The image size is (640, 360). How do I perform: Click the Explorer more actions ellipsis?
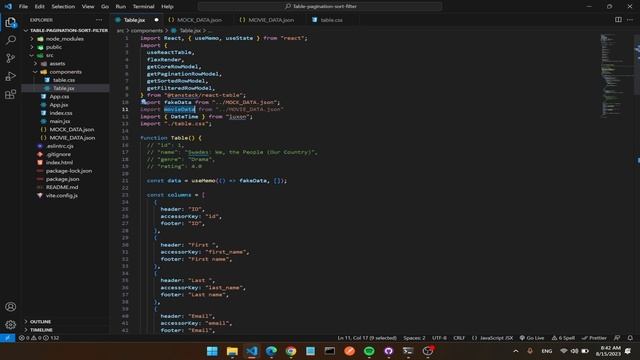(x=99, y=20)
